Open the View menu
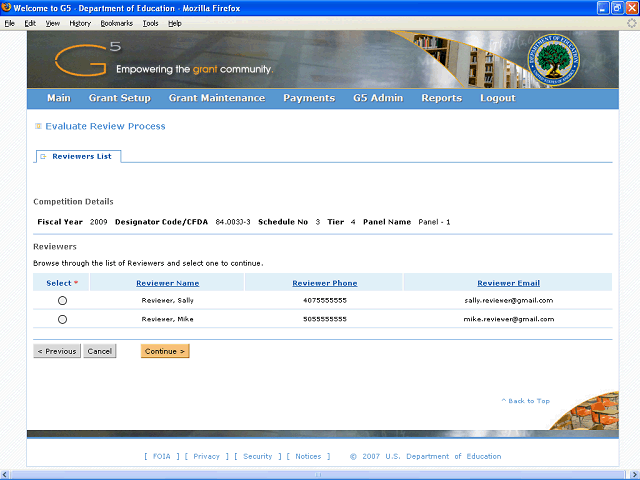Image resolution: width=640 pixels, height=480 pixels. [x=53, y=23]
